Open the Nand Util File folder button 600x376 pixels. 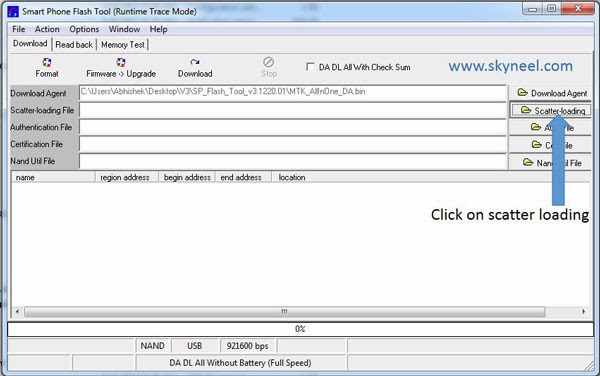coord(550,163)
